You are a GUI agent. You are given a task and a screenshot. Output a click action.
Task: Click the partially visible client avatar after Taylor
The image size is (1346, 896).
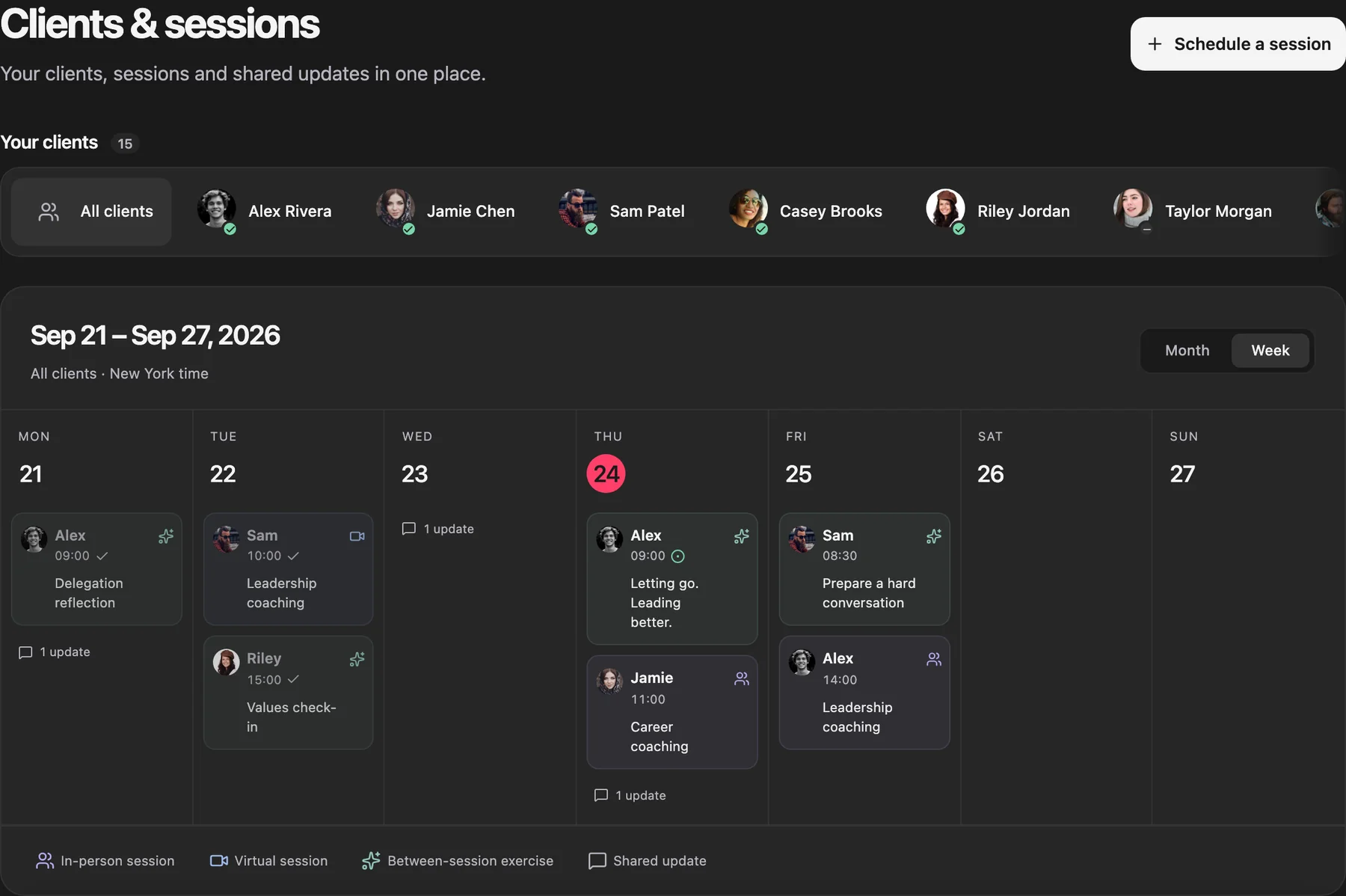[x=1331, y=209]
